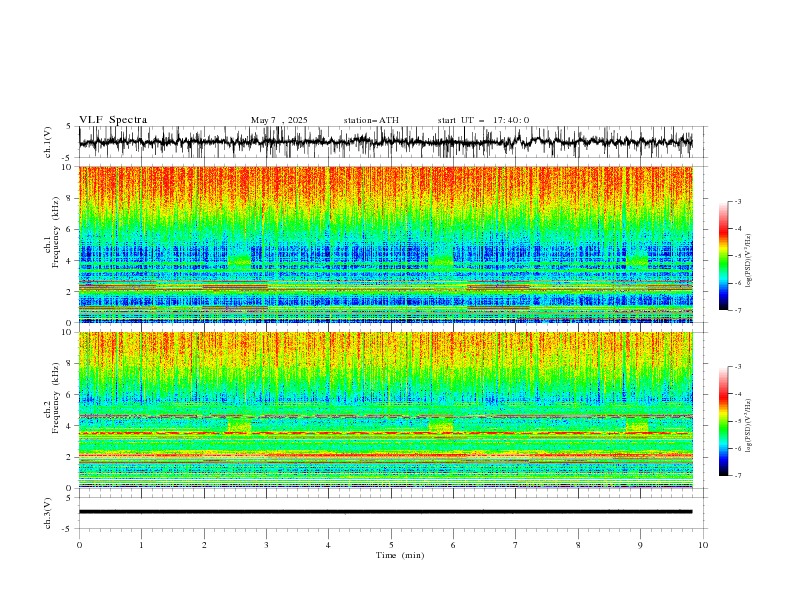Click the time axis tick label "9"

tap(640, 545)
